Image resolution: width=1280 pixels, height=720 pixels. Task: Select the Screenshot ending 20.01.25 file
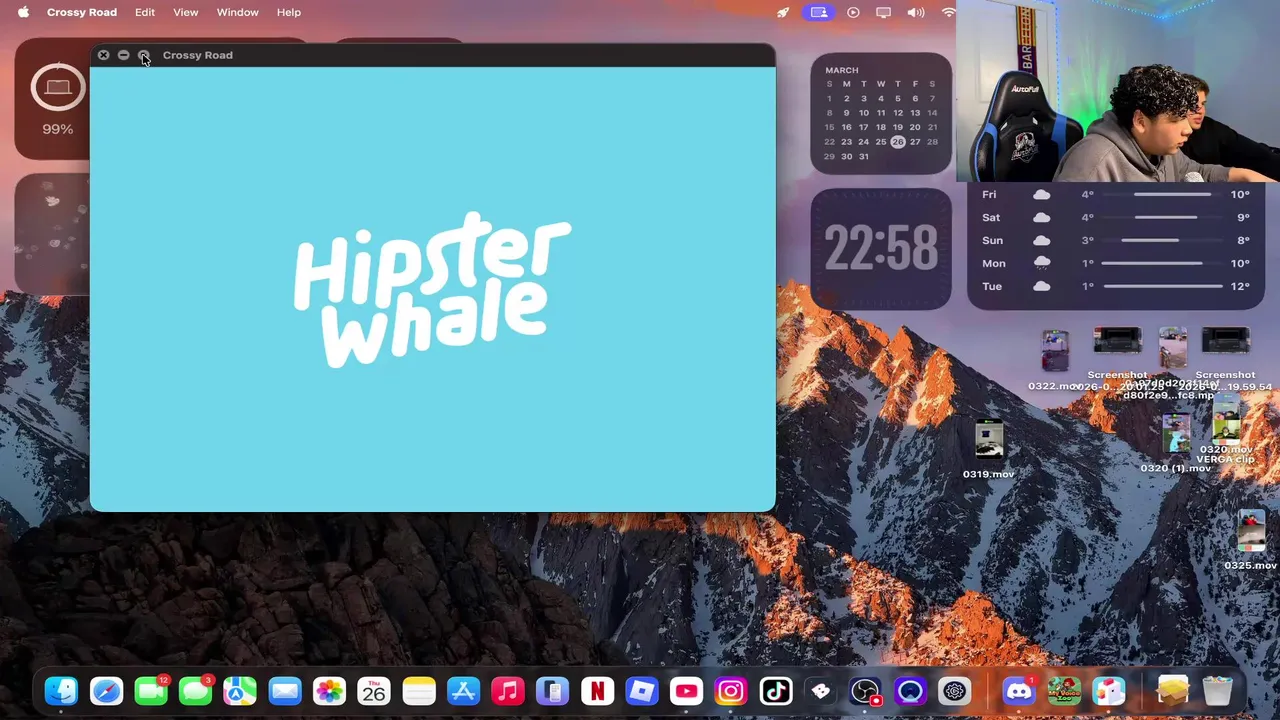pos(1117,360)
